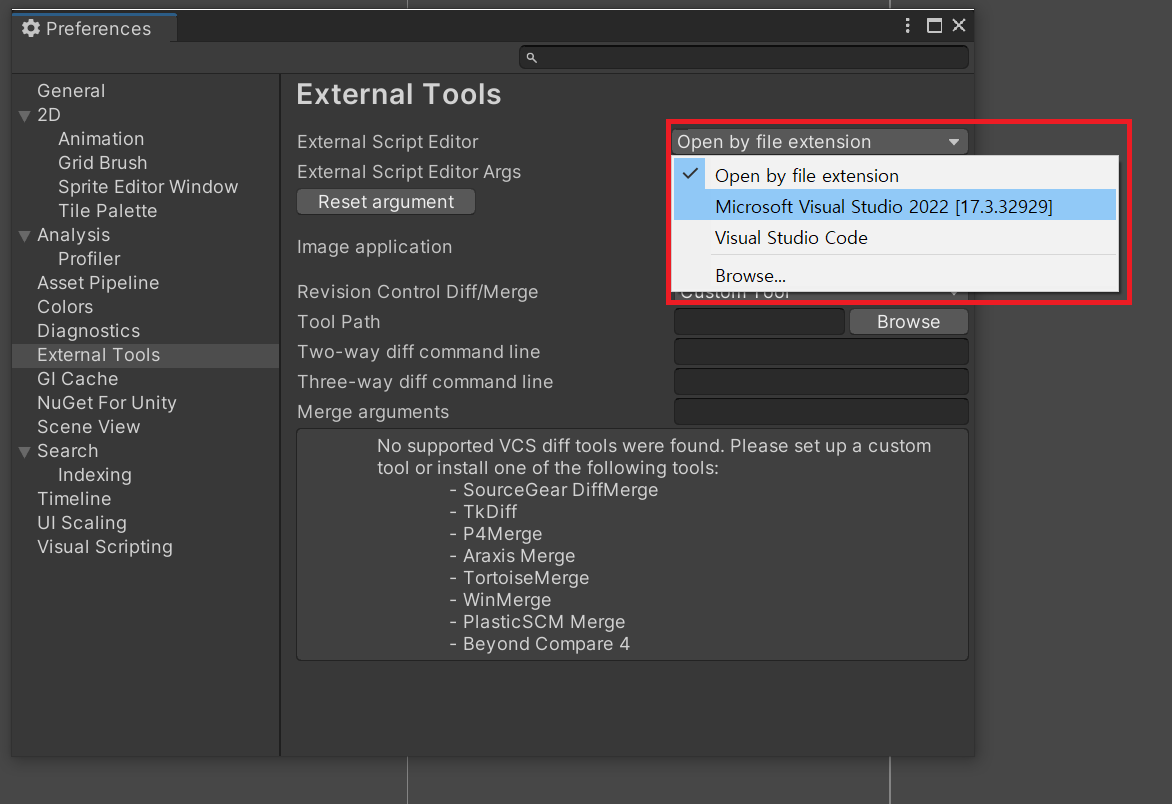Open GI Cache preferences
1172x804 pixels.
(x=78, y=379)
